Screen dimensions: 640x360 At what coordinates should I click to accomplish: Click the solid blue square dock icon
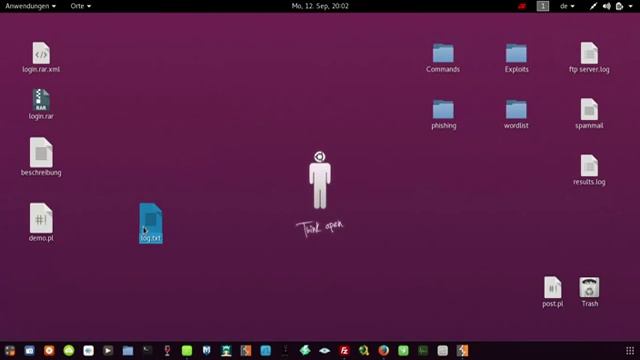[265, 351]
